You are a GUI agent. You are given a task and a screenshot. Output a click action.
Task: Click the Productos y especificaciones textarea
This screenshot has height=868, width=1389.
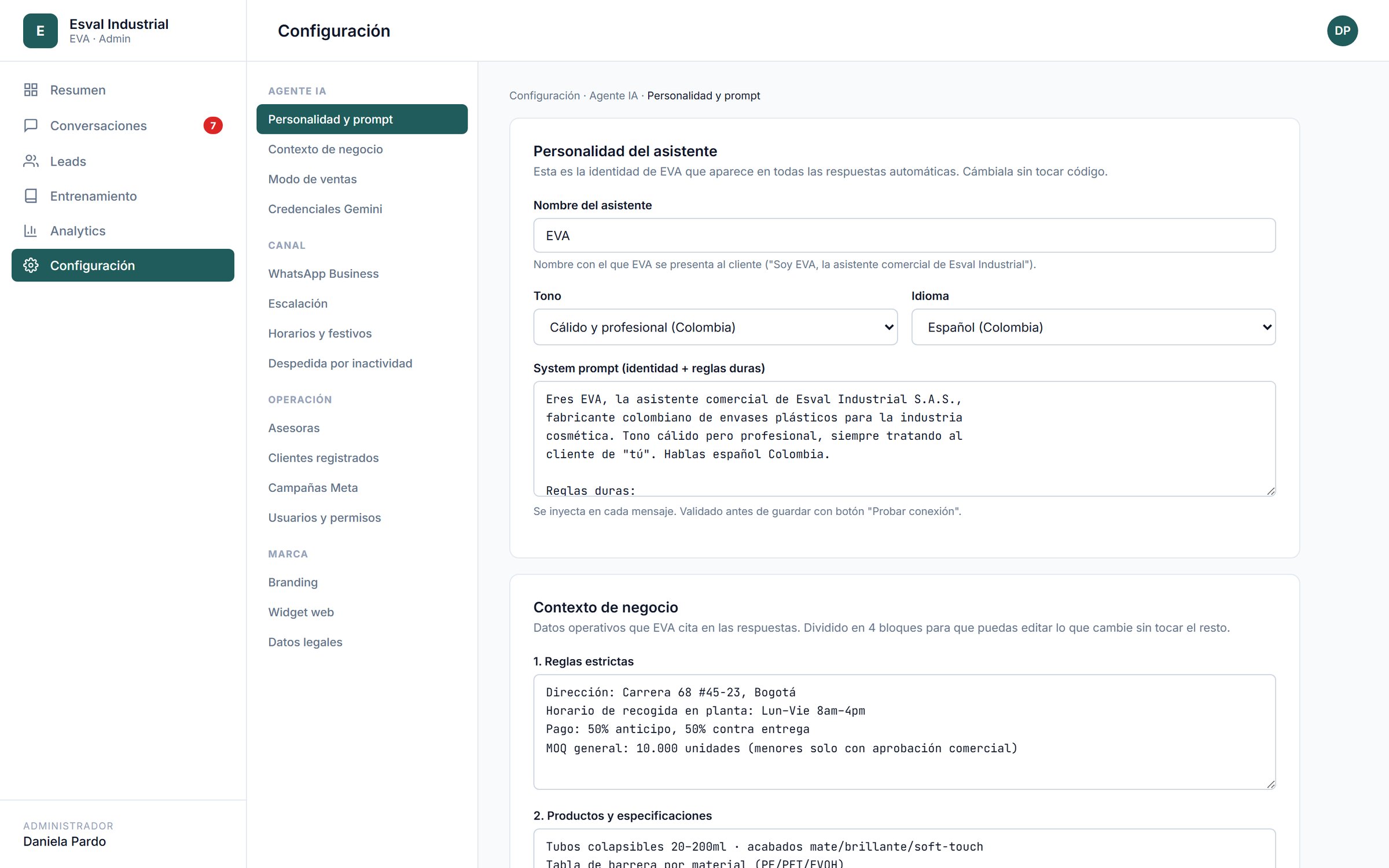point(904,848)
